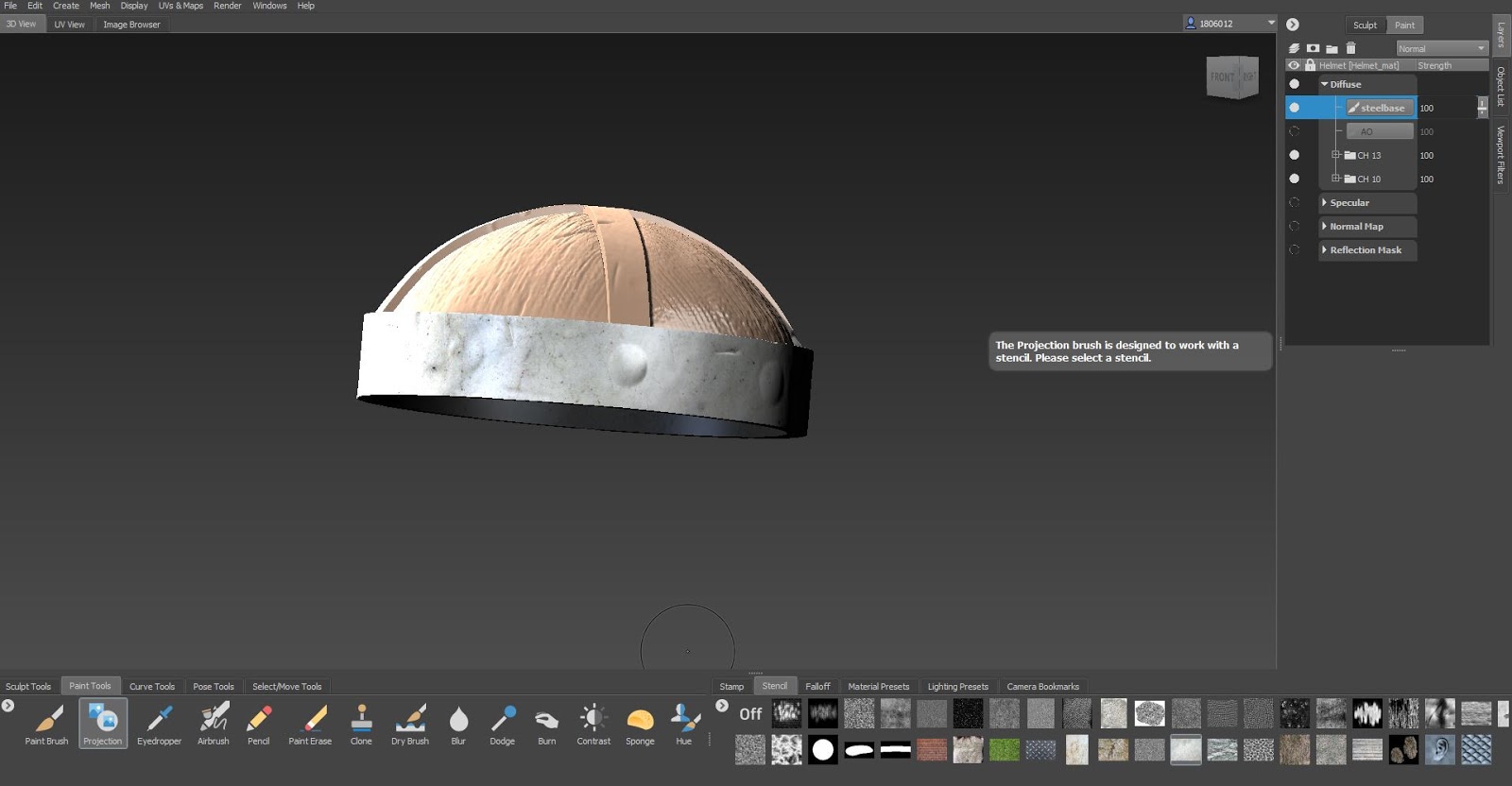
Task: Click the arrow button left of paint tools tray
Action: 8,706
